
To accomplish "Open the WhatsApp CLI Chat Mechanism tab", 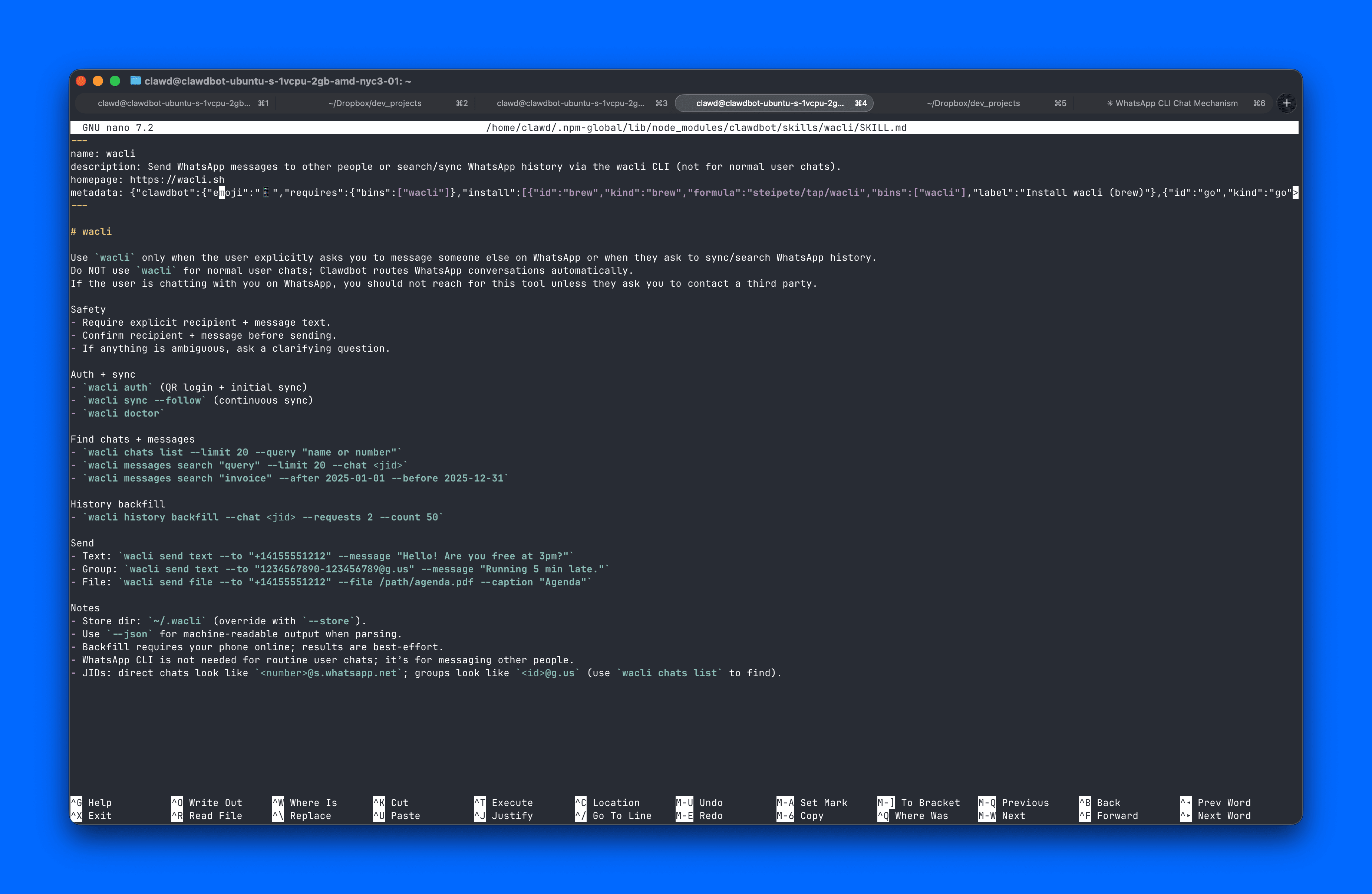I will 1176,103.
